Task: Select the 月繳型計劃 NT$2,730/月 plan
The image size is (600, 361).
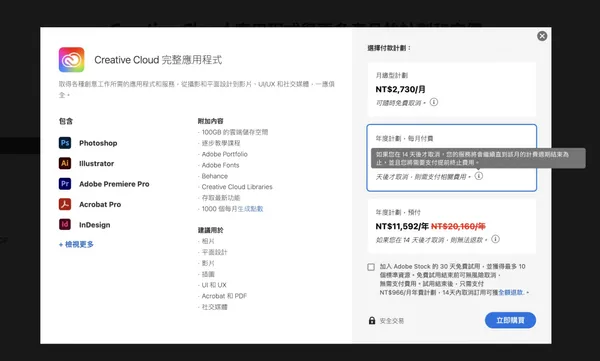Action: tap(452, 90)
